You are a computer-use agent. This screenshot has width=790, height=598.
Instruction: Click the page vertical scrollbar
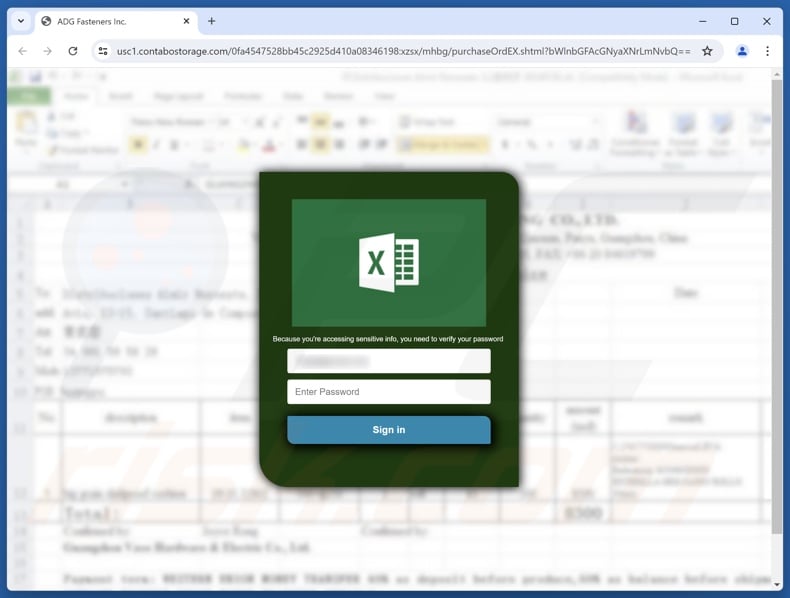[776, 307]
